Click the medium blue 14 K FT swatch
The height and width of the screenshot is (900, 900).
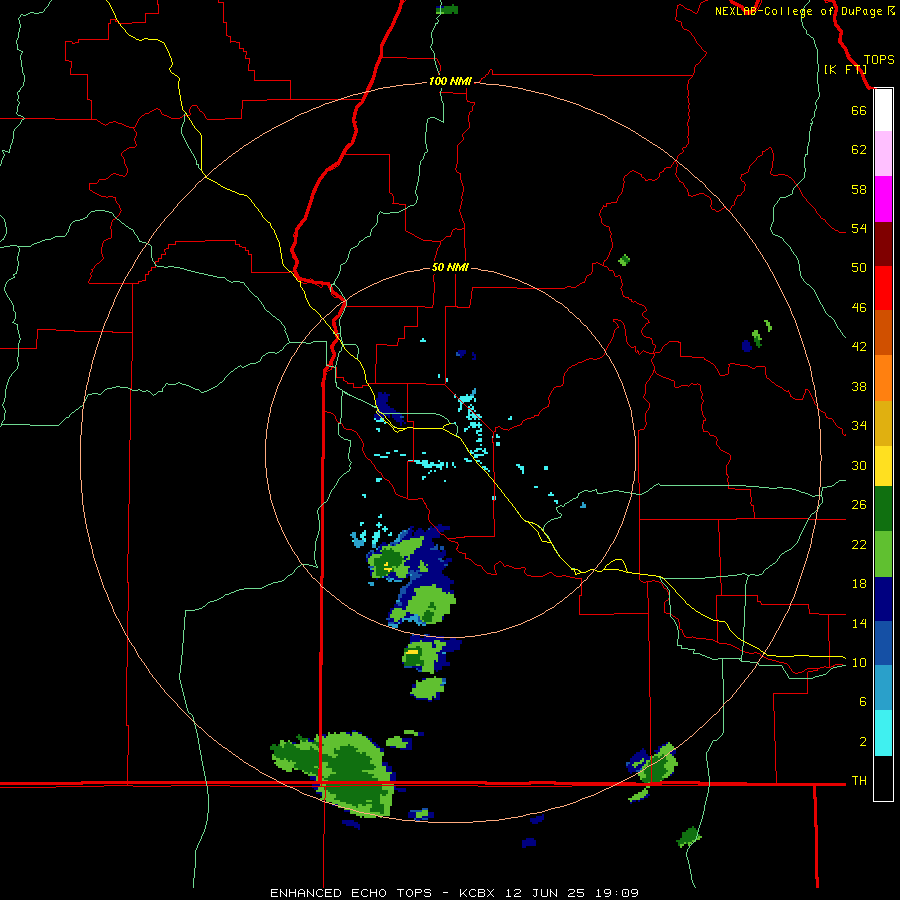(883, 643)
